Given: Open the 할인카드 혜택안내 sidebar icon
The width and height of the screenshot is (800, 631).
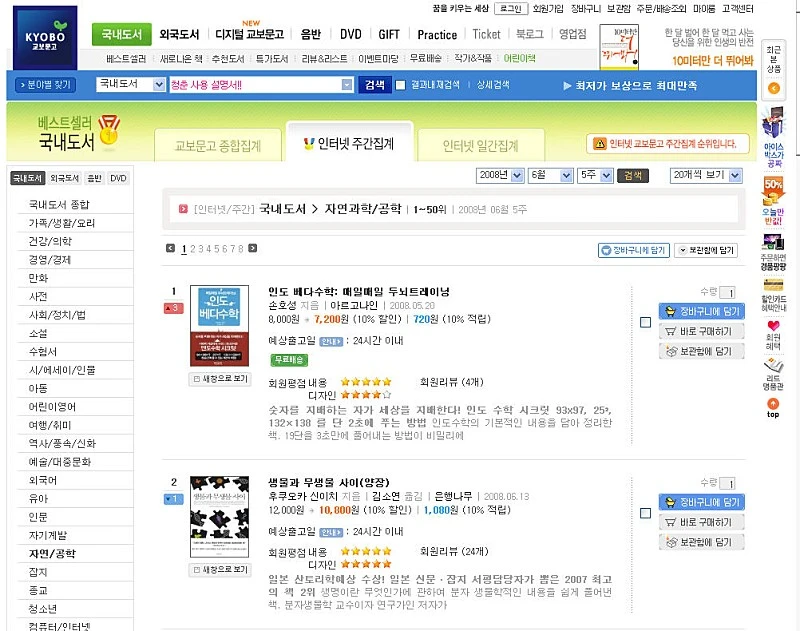Looking at the screenshot, I should click(773, 285).
